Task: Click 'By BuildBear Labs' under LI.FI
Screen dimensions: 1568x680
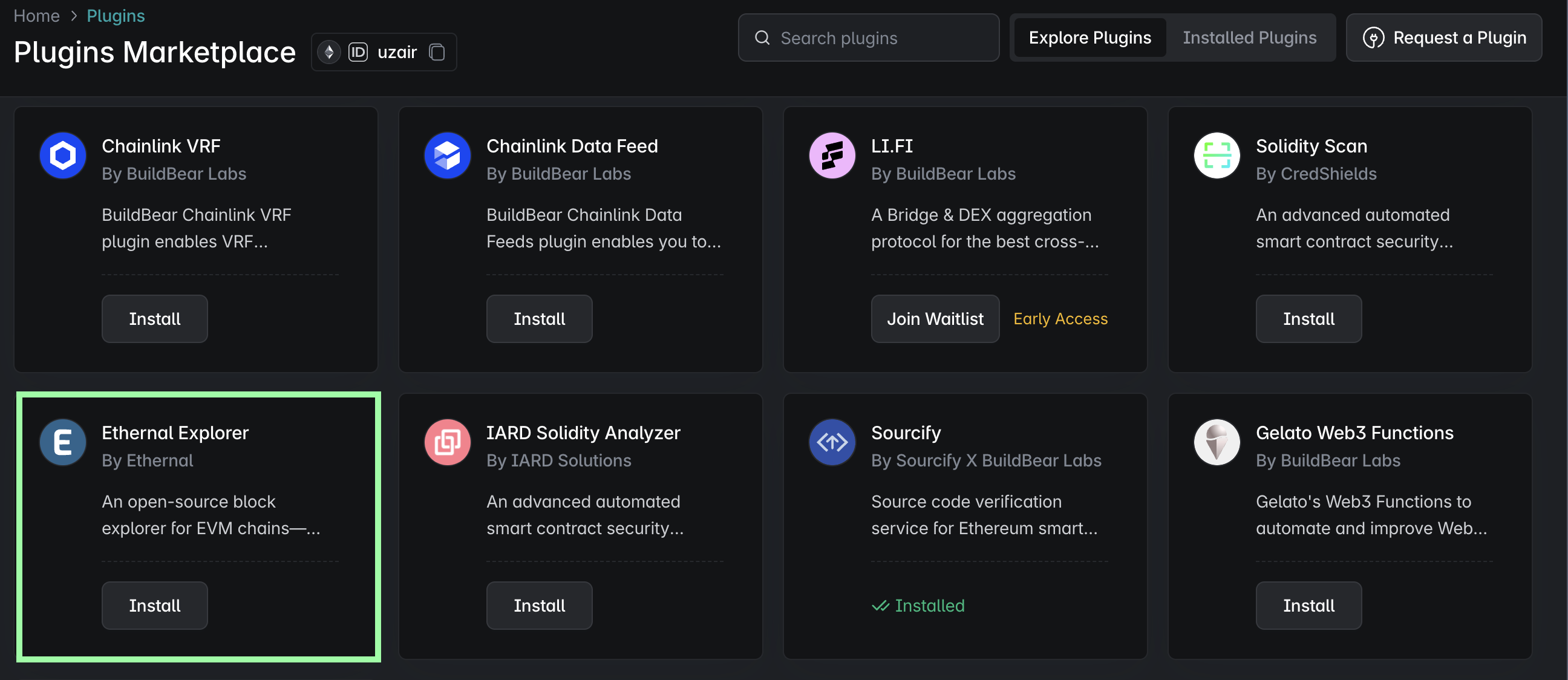Action: pos(944,174)
